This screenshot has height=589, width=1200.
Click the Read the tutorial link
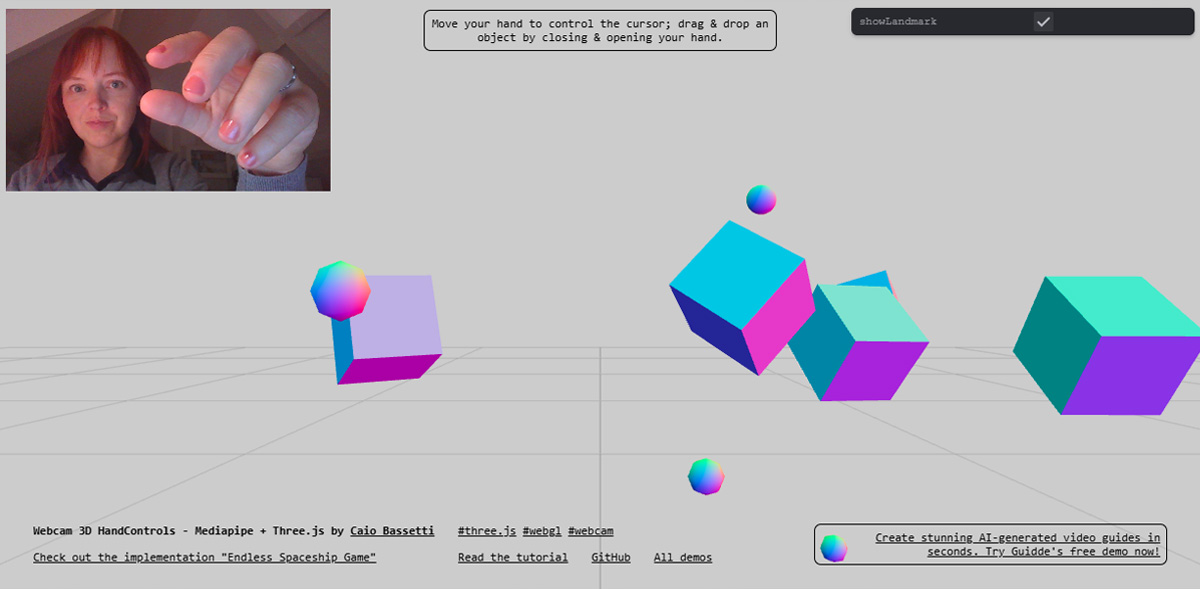[x=512, y=557]
